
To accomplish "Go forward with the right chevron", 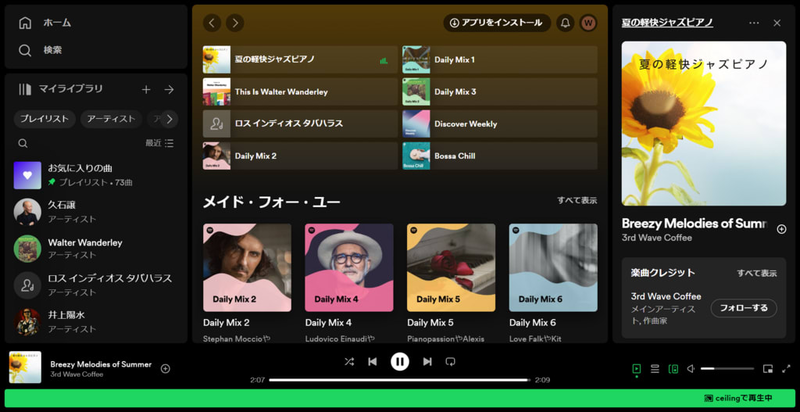I will click(x=235, y=23).
